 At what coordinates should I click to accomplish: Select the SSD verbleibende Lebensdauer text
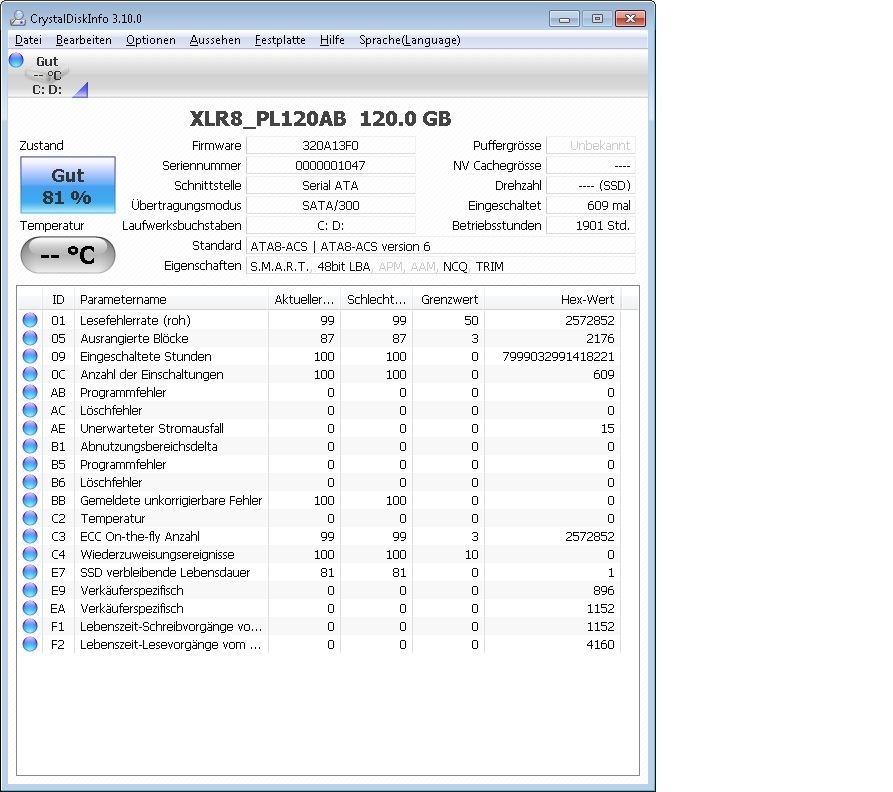point(165,572)
